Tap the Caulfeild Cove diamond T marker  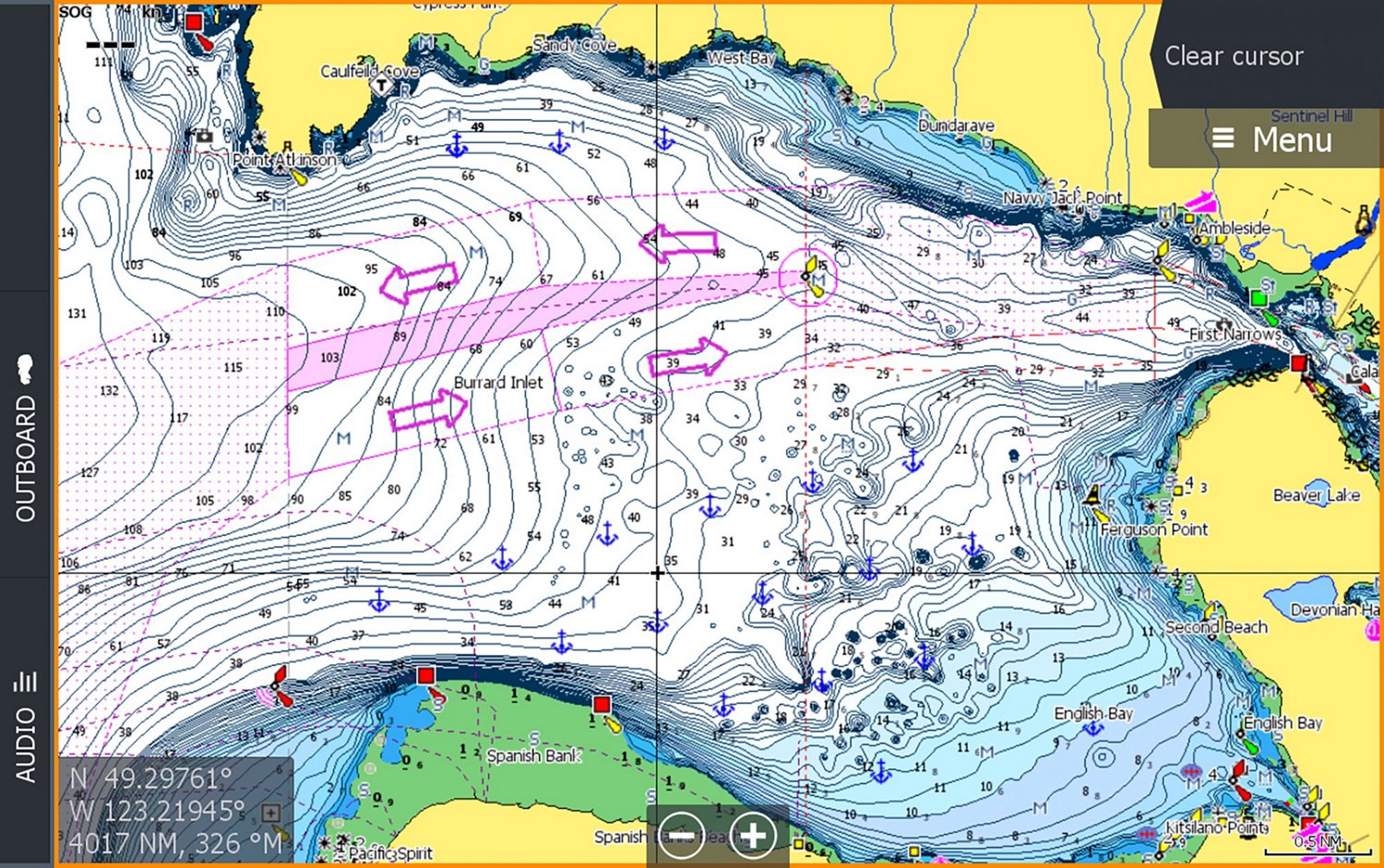tap(381, 86)
